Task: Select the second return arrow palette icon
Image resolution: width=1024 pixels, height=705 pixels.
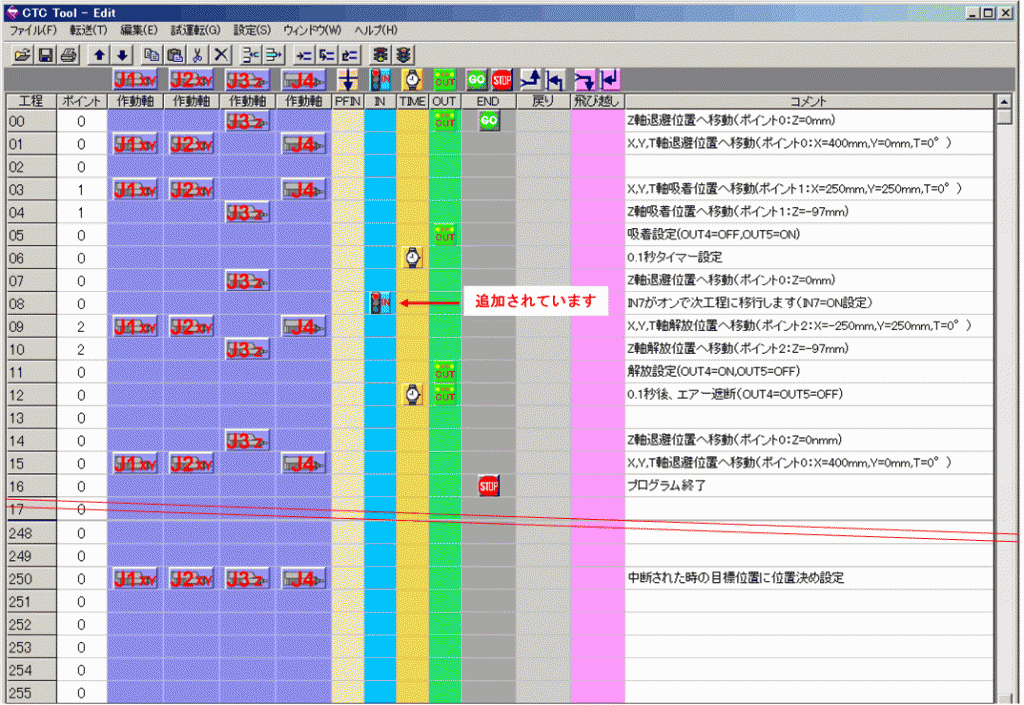Action: [x=555, y=80]
